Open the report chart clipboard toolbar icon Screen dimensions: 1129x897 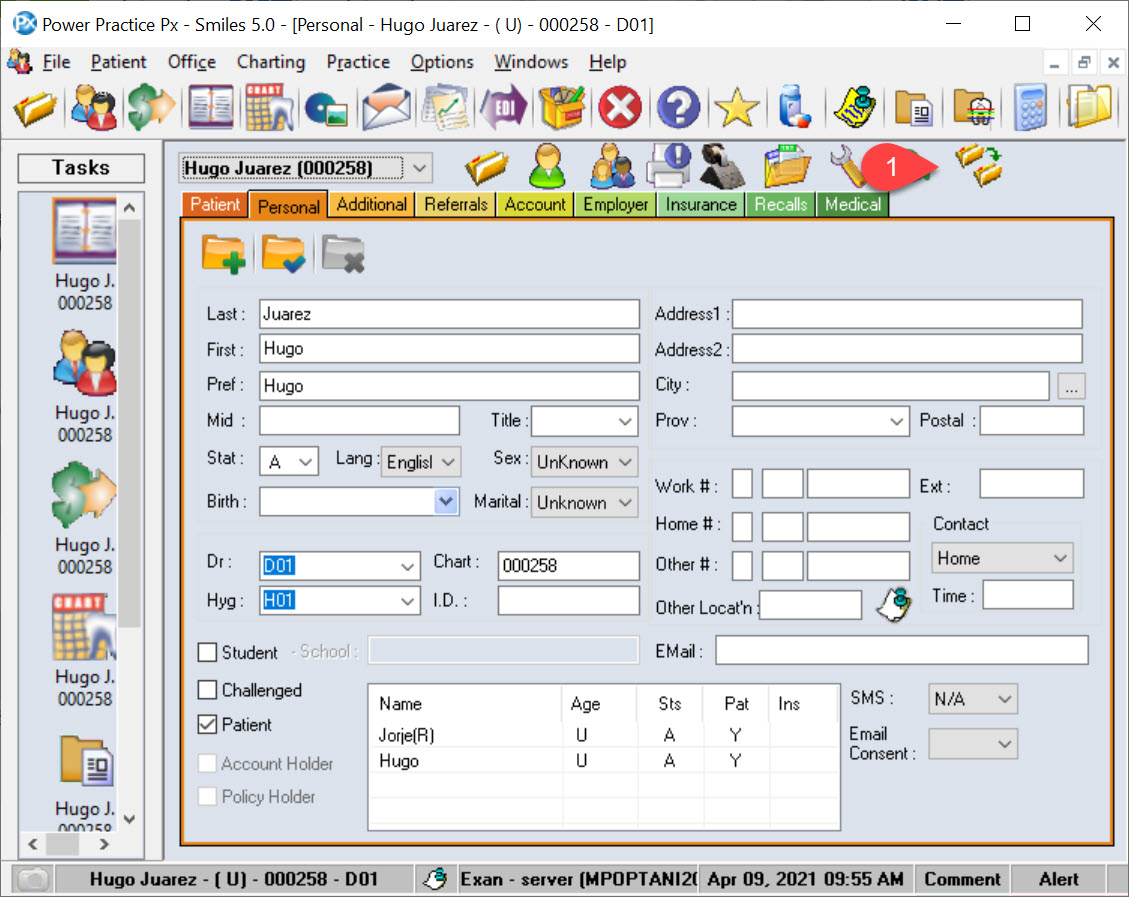click(445, 108)
